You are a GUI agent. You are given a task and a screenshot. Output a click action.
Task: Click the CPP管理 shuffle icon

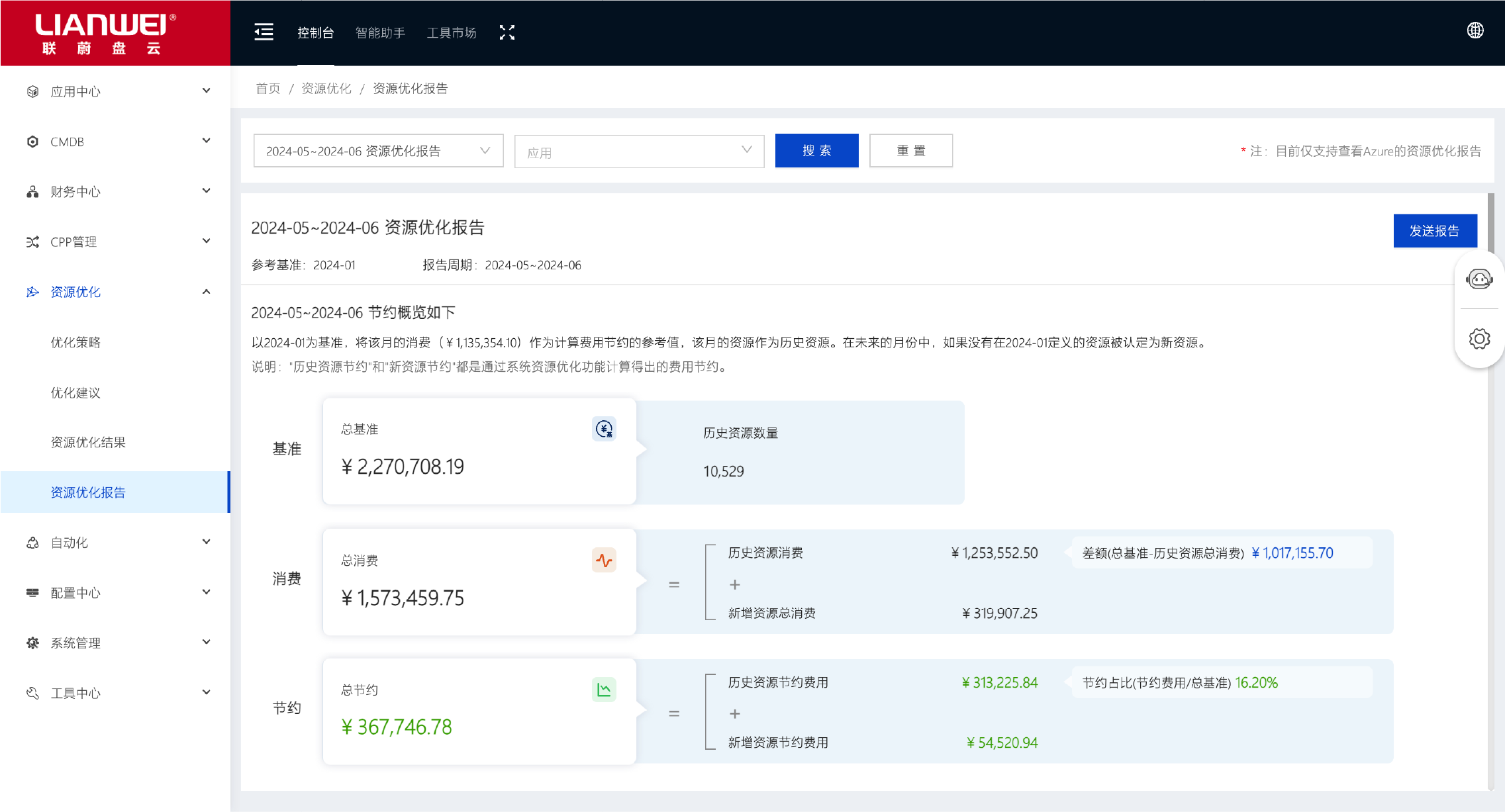pos(32,242)
